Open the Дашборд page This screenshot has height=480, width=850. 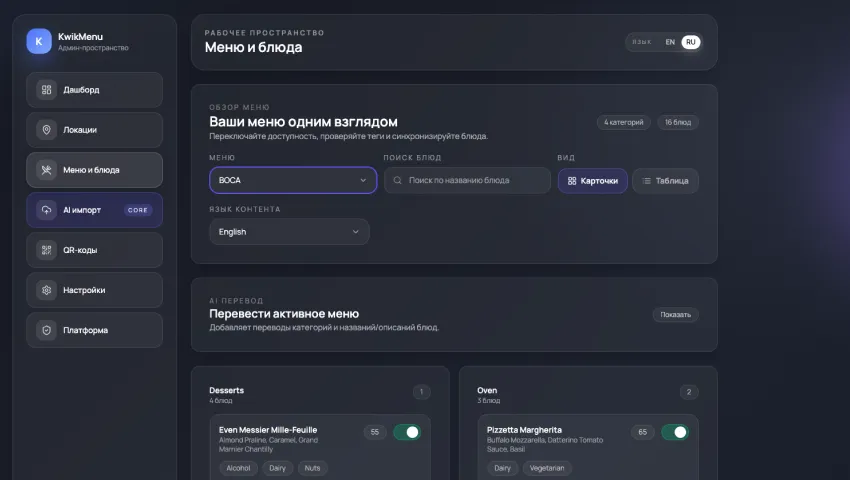[x=94, y=89]
